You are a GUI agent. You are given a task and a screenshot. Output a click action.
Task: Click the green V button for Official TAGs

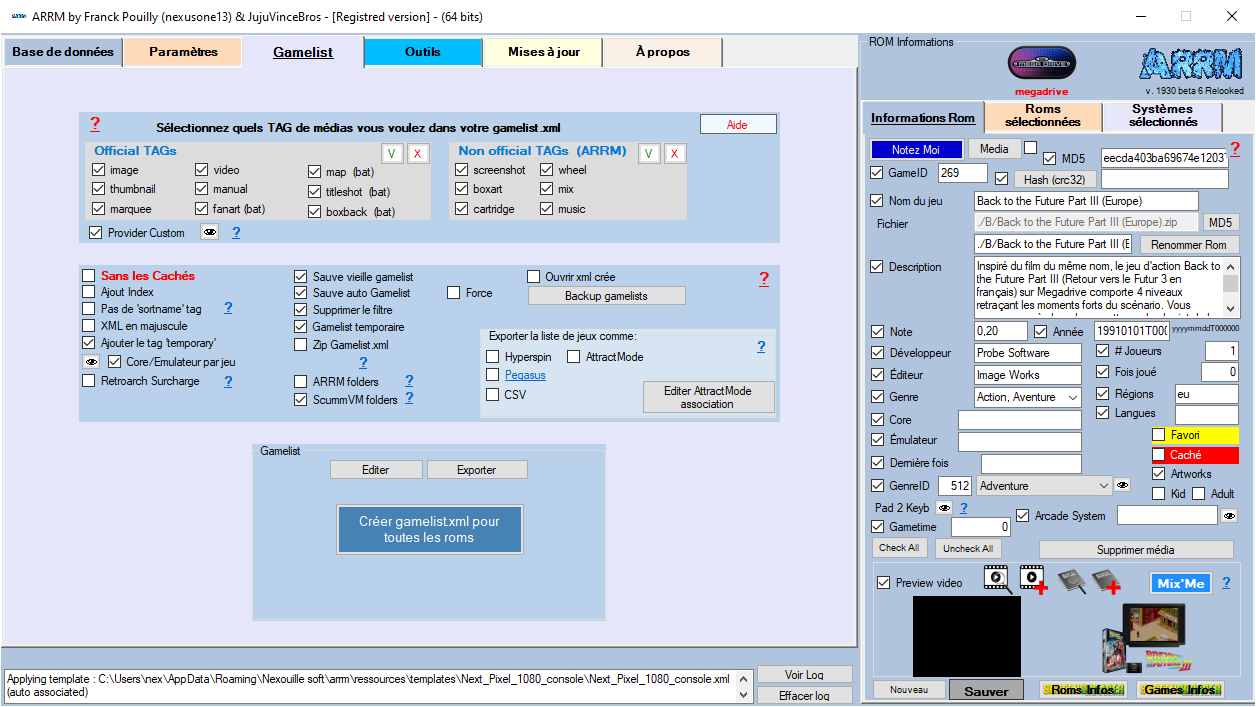click(x=392, y=153)
